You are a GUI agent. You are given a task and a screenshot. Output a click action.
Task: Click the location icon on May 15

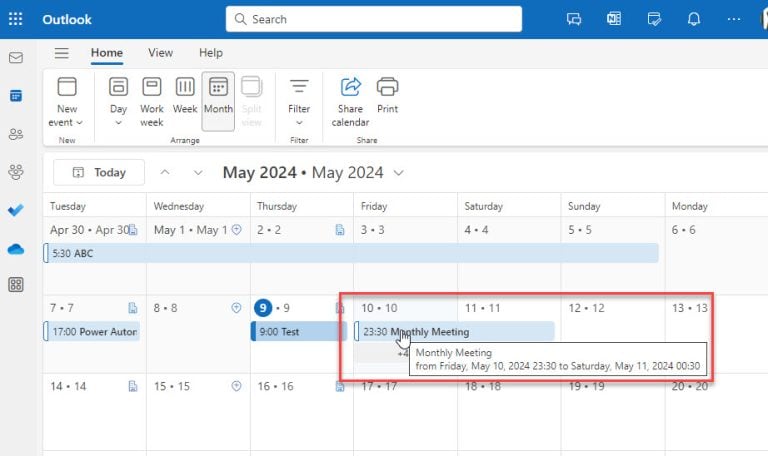tap(236, 386)
